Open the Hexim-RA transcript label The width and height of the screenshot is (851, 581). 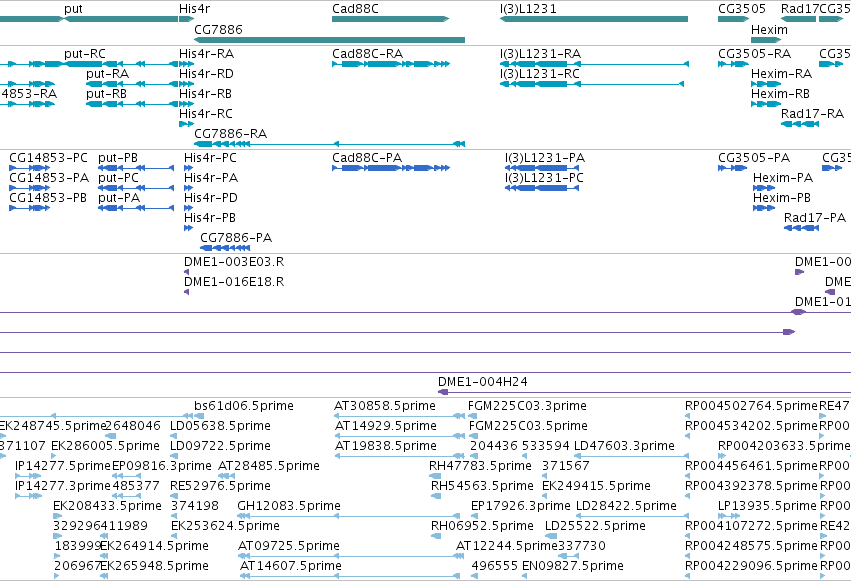pos(782,74)
